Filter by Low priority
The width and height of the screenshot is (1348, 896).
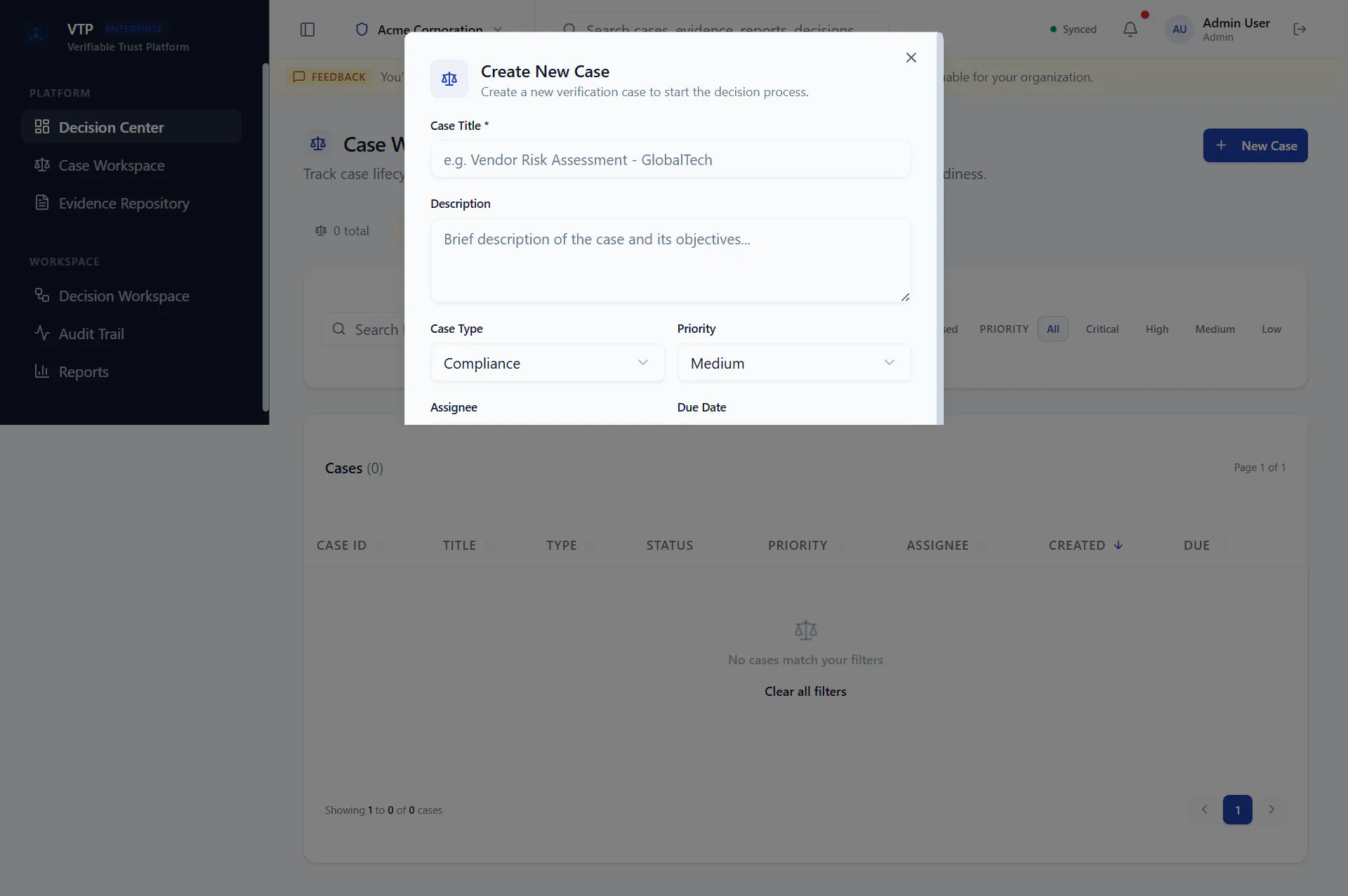[x=1271, y=329]
